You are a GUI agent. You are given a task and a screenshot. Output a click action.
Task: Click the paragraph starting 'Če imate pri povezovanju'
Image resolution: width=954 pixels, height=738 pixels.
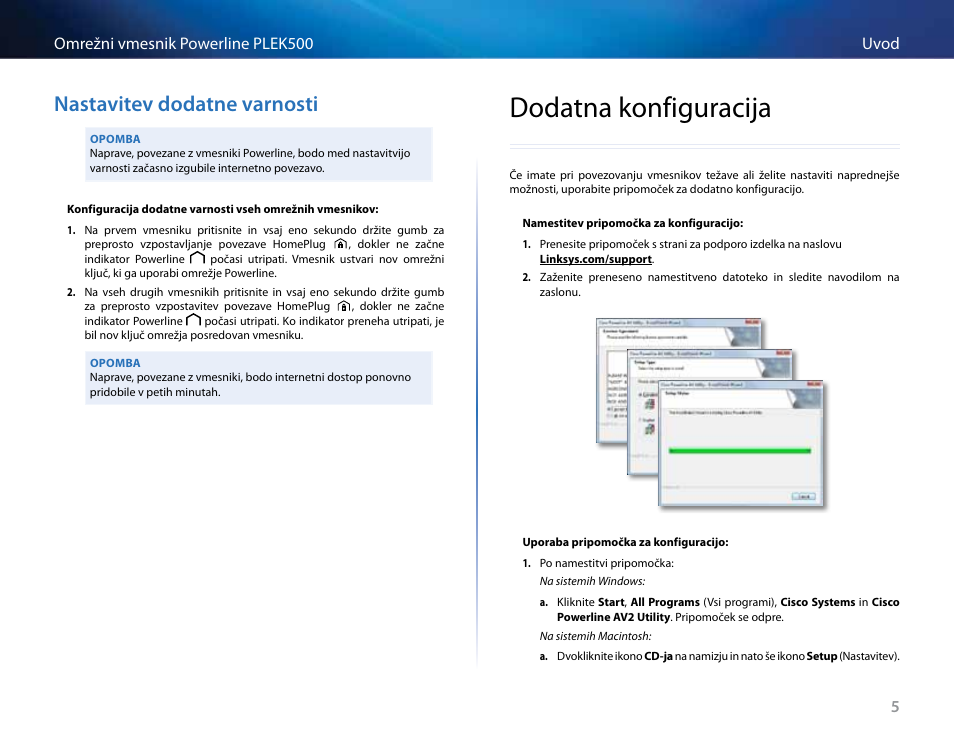(x=704, y=182)
